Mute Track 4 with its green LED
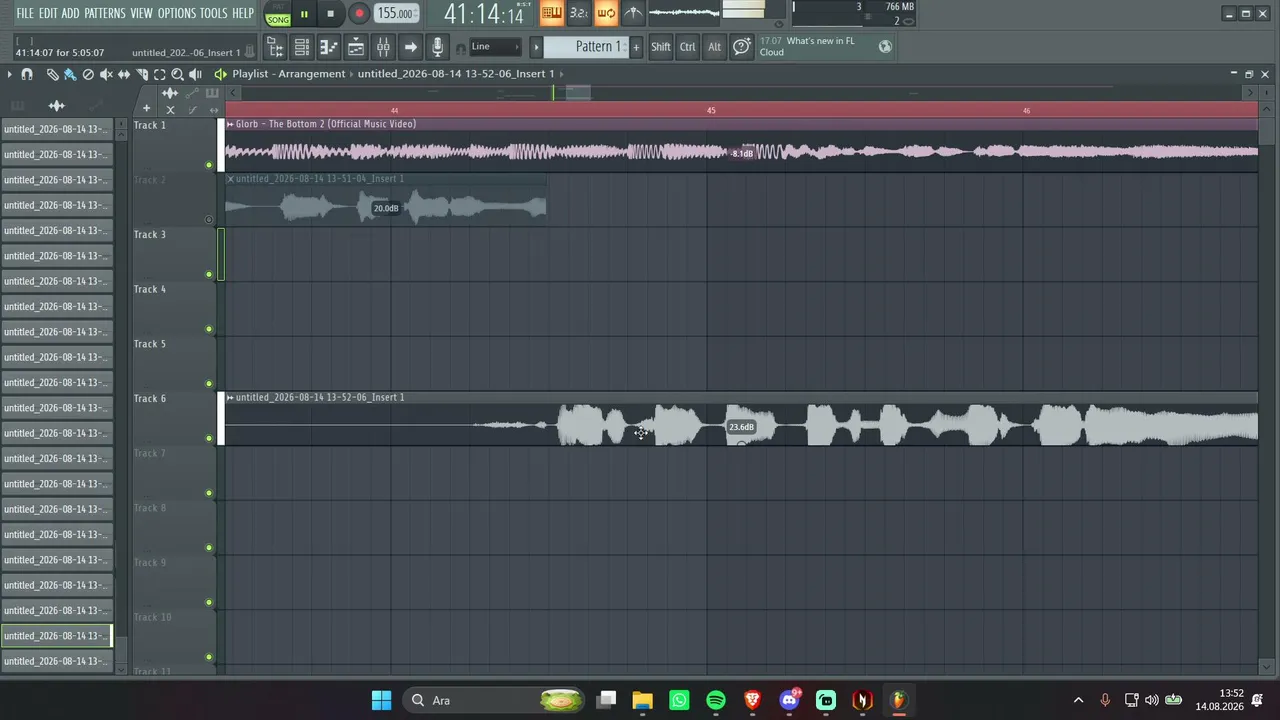Image resolution: width=1280 pixels, height=720 pixels. point(209,329)
